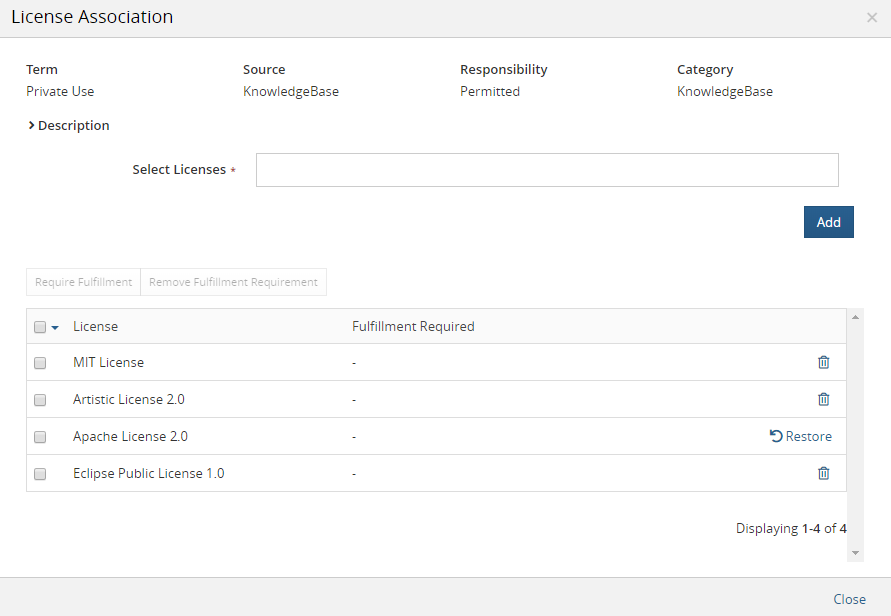Click the Require Fulfillment button
The width and height of the screenshot is (891, 616).
point(83,281)
